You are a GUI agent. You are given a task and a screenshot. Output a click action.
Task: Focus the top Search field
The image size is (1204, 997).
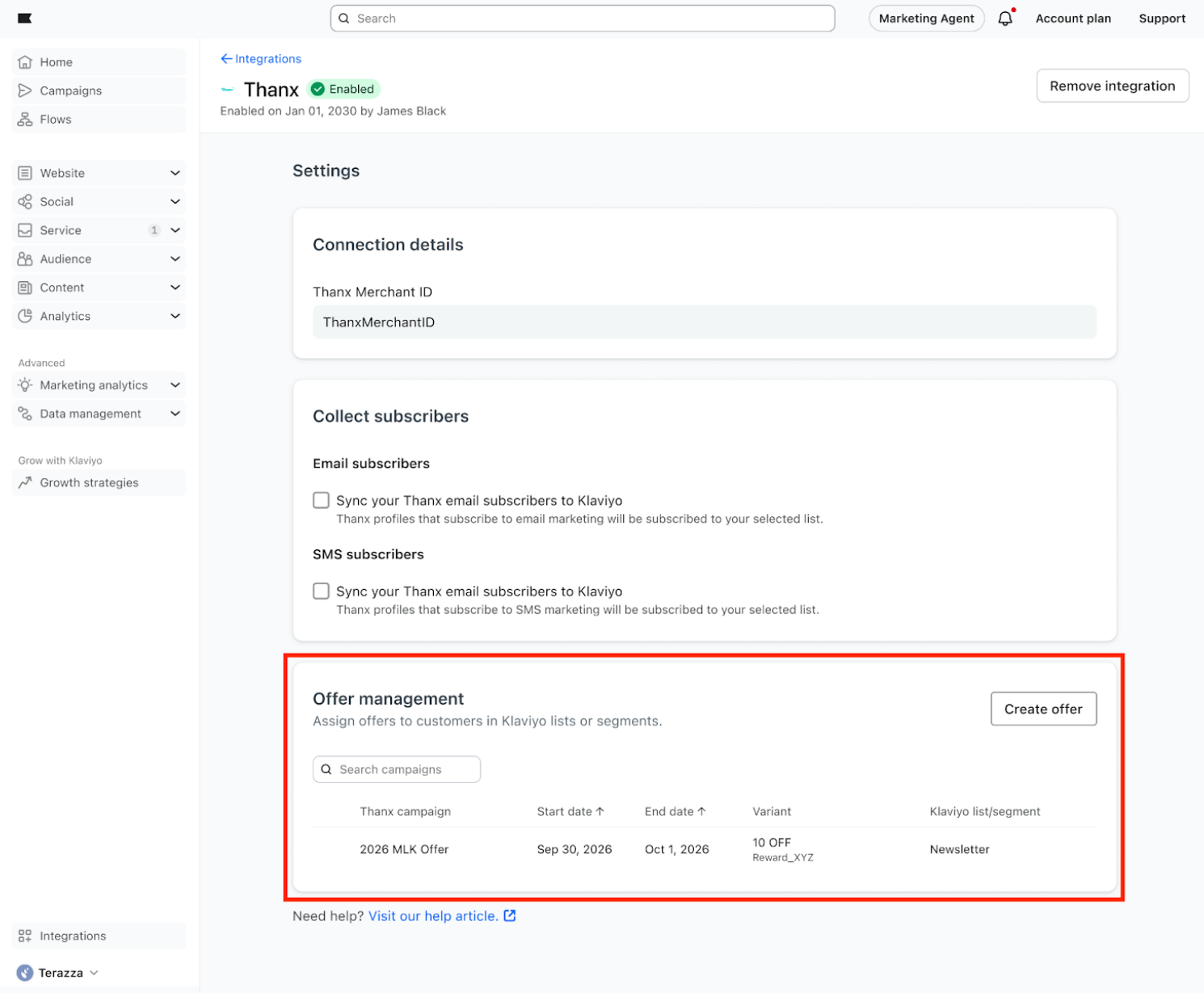tap(583, 19)
